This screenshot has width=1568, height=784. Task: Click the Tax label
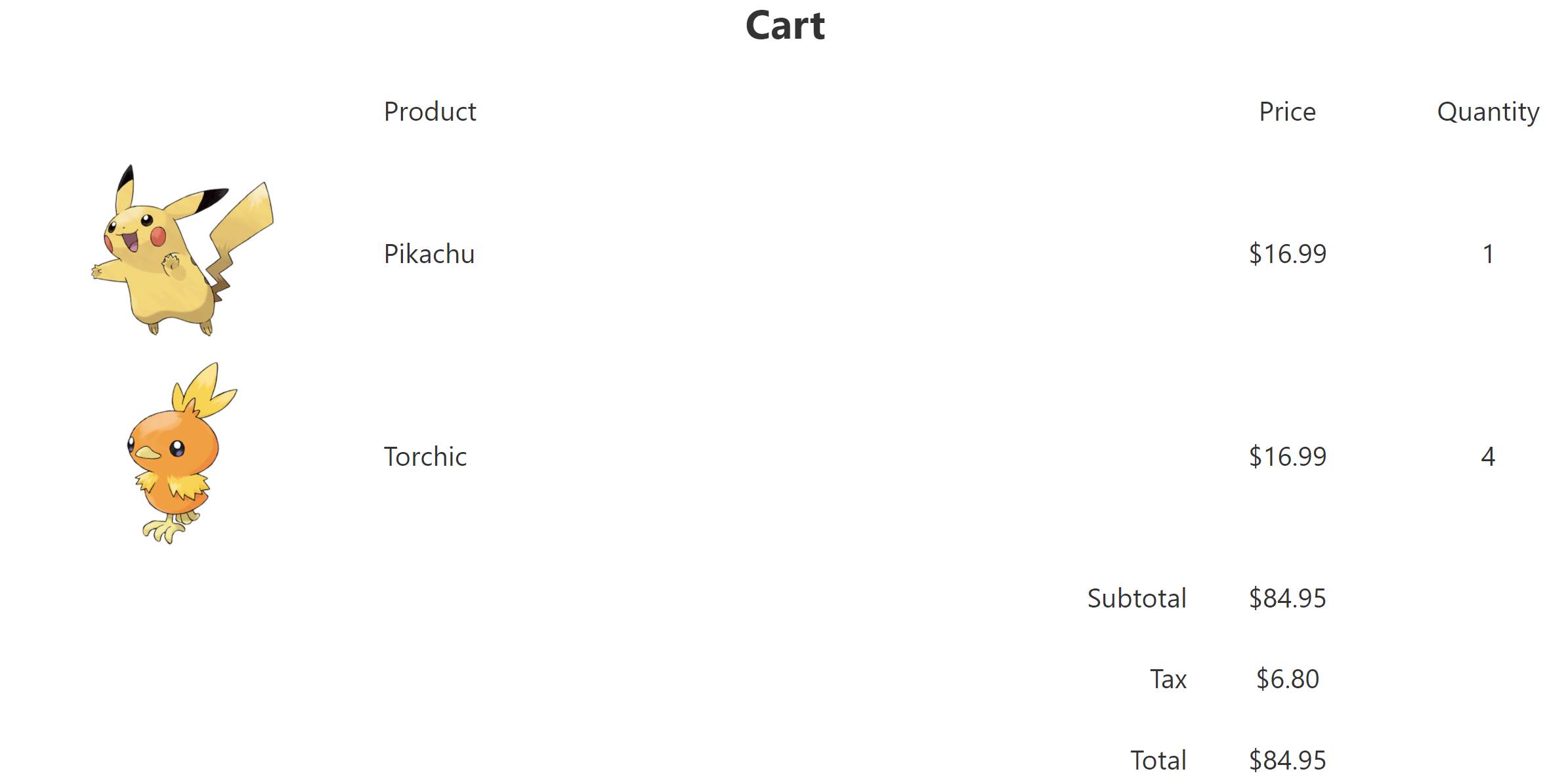click(x=1168, y=680)
